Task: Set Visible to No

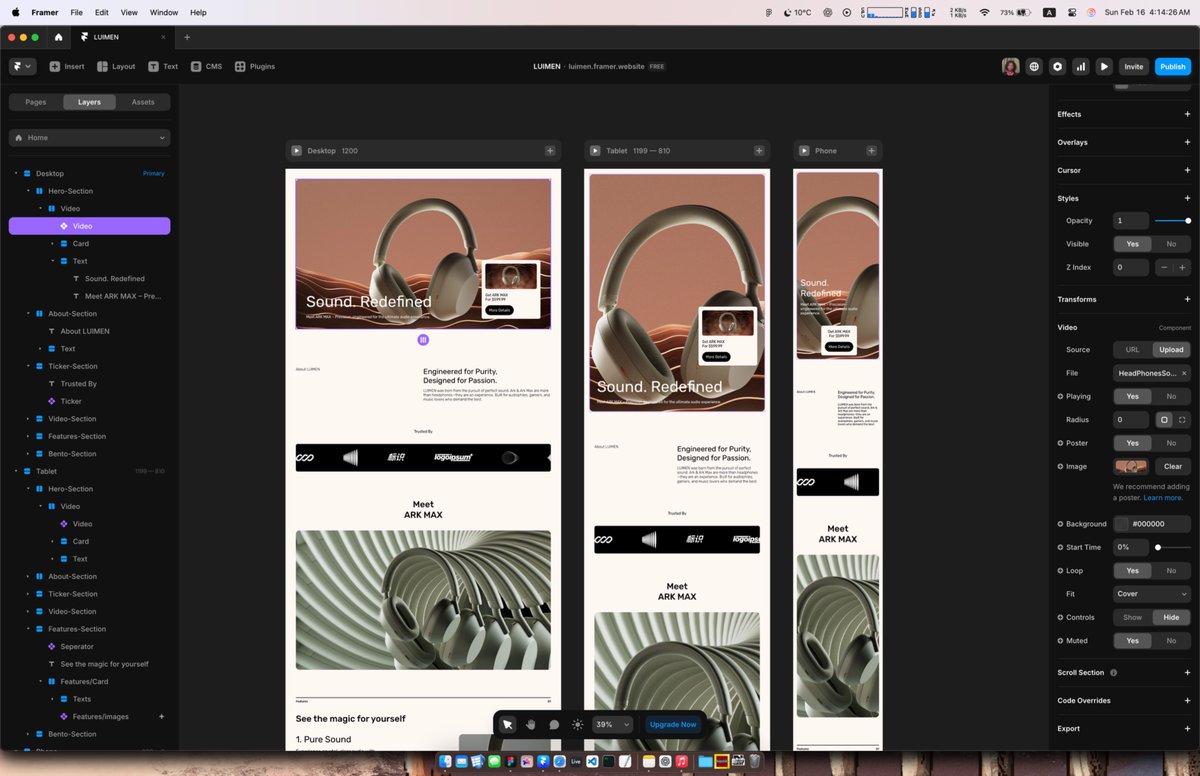Action: point(1171,244)
